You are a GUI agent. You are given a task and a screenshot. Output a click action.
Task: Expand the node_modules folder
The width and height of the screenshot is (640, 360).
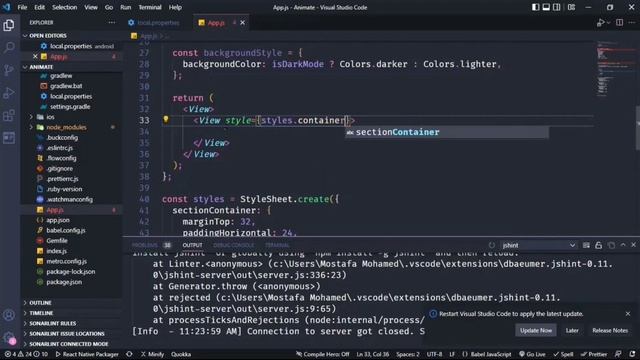point(66,127)
